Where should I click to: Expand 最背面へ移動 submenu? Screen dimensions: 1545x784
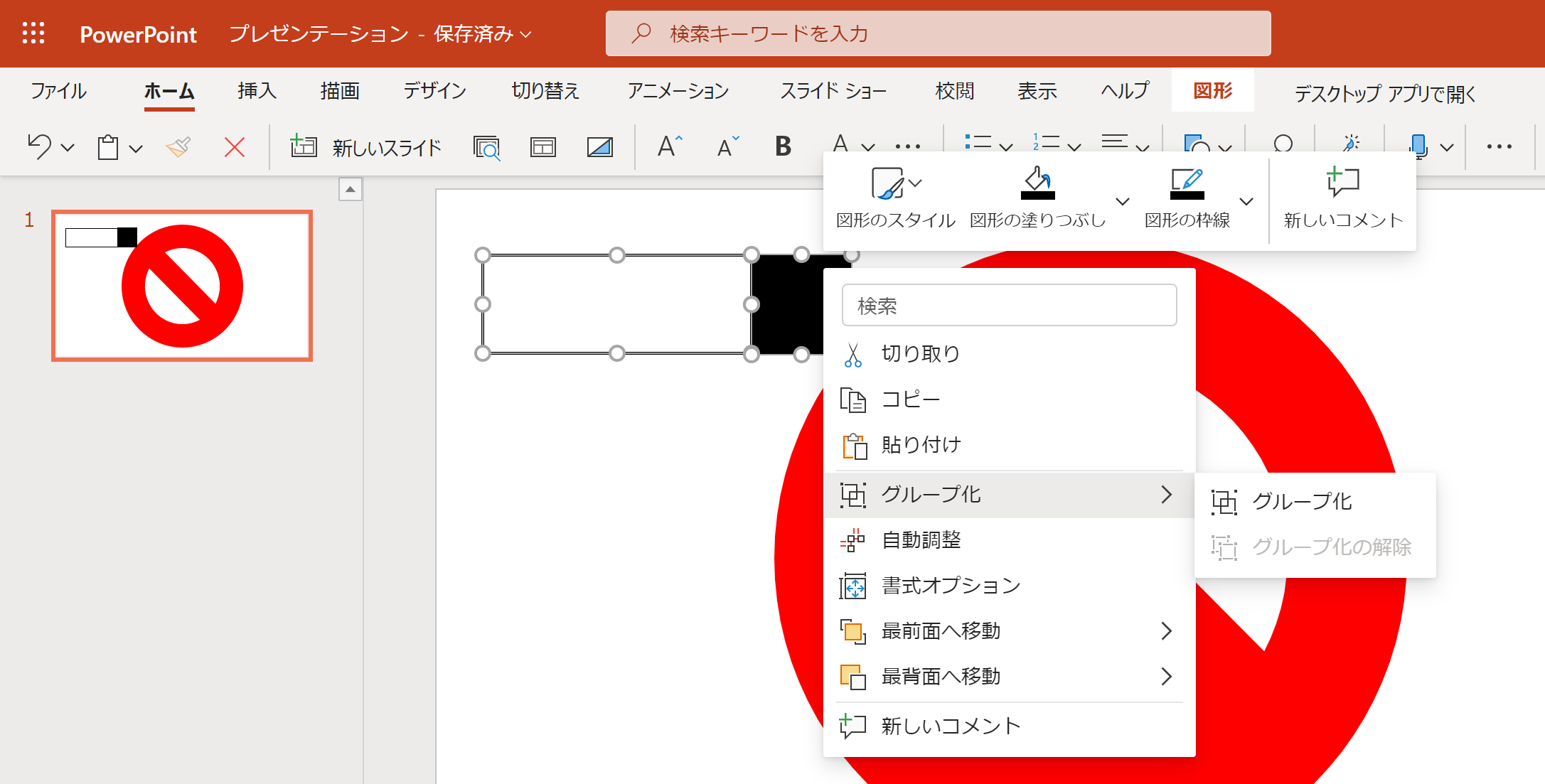[x=1009, y=677]
